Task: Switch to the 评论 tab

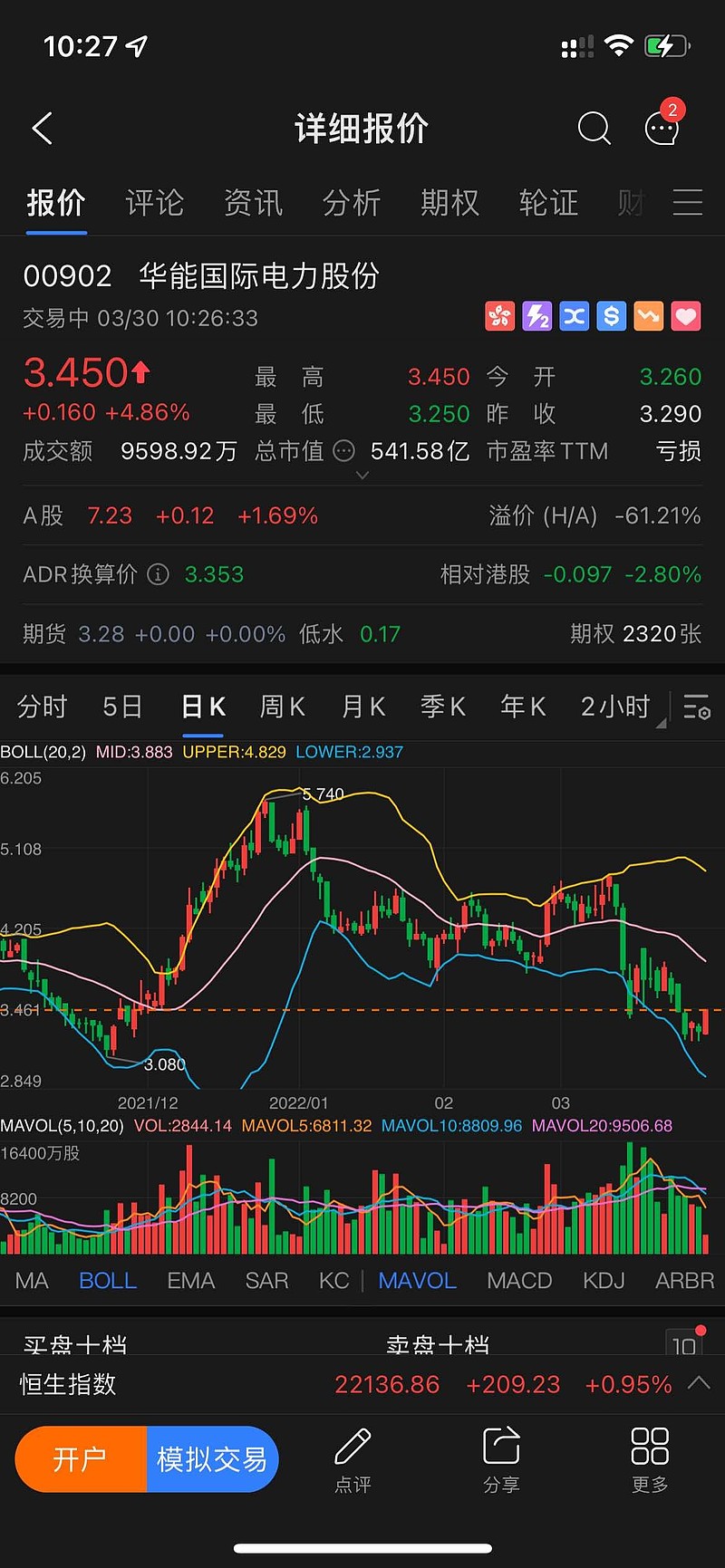Action: [x=155, y=203]
